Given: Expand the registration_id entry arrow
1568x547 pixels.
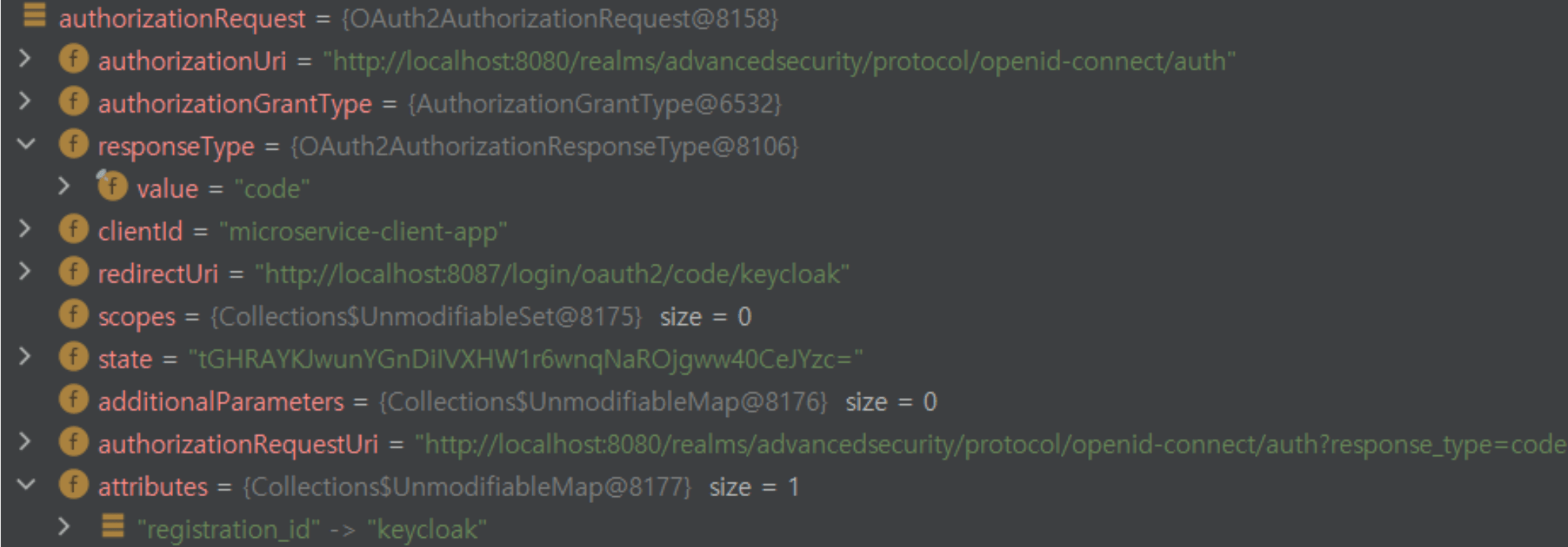Looking at the screenshot, I should (x=64, y=527).
